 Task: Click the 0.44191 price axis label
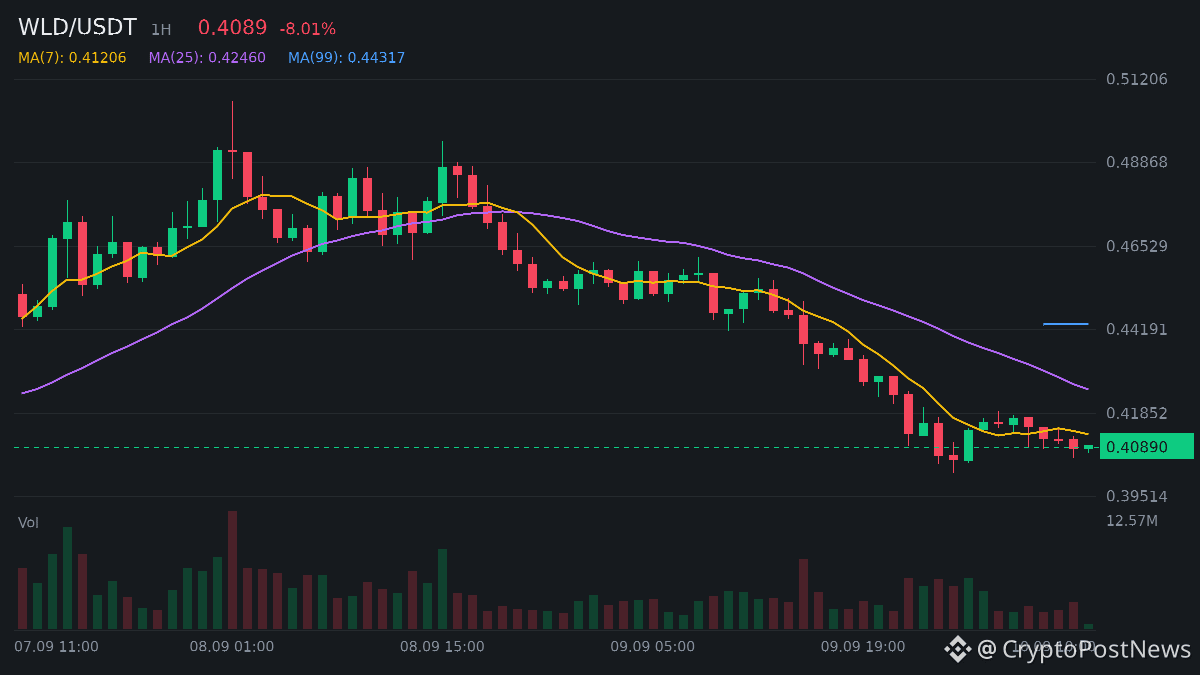coord(1137,329)
